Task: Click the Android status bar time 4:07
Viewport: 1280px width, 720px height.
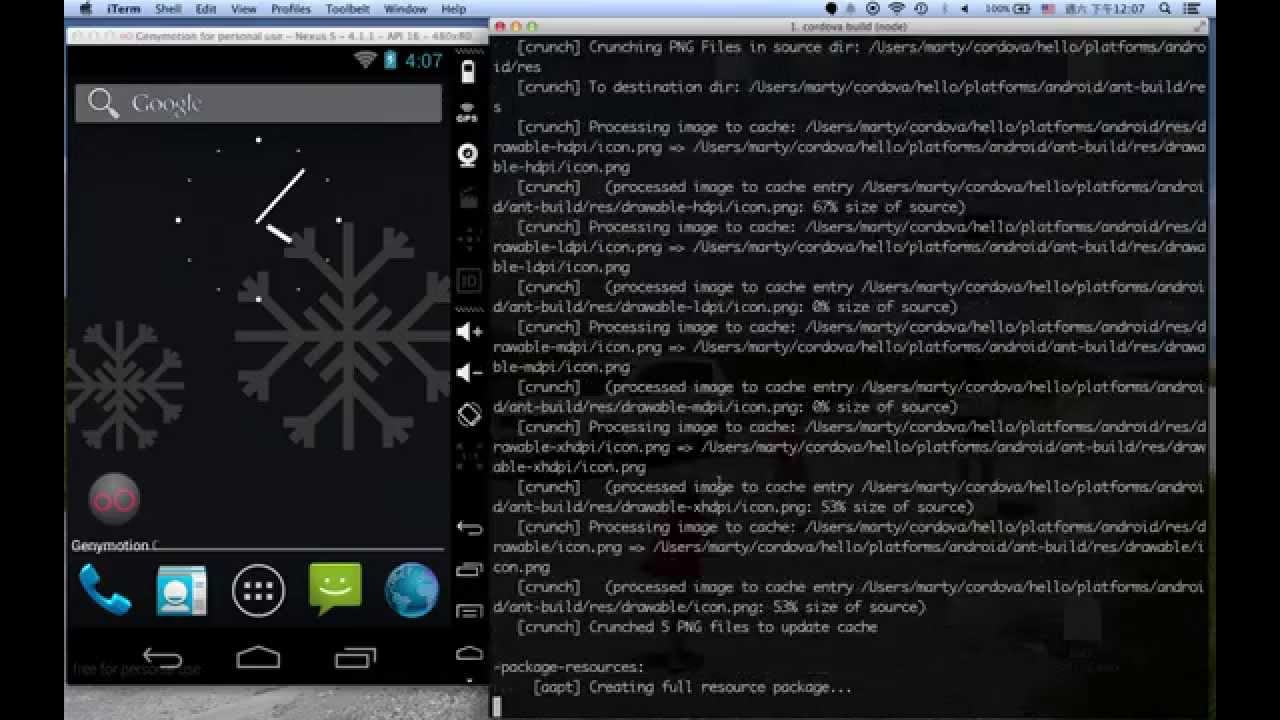Action: [424, 61]
